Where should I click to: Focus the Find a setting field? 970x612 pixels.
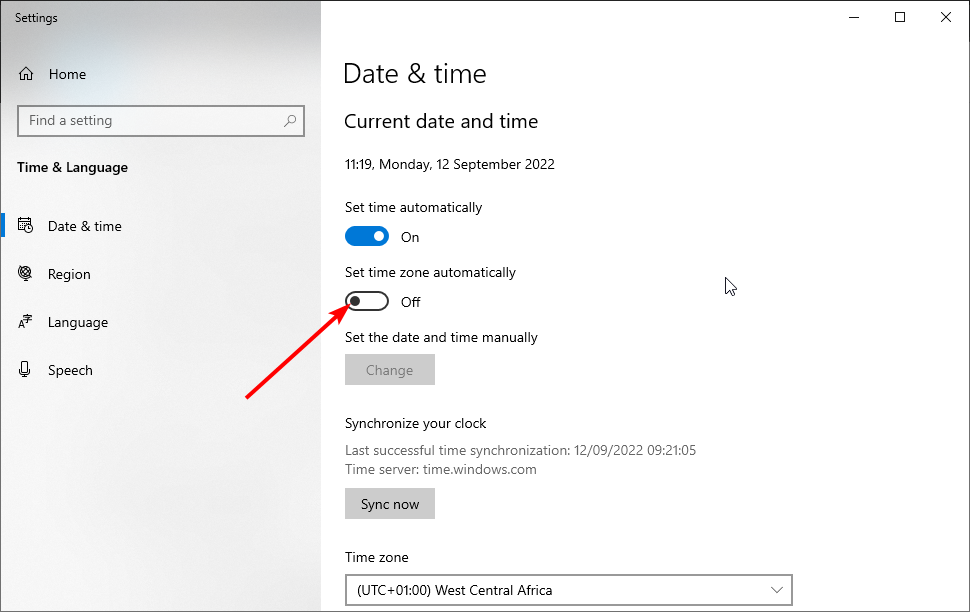click(x=161, y=121)
